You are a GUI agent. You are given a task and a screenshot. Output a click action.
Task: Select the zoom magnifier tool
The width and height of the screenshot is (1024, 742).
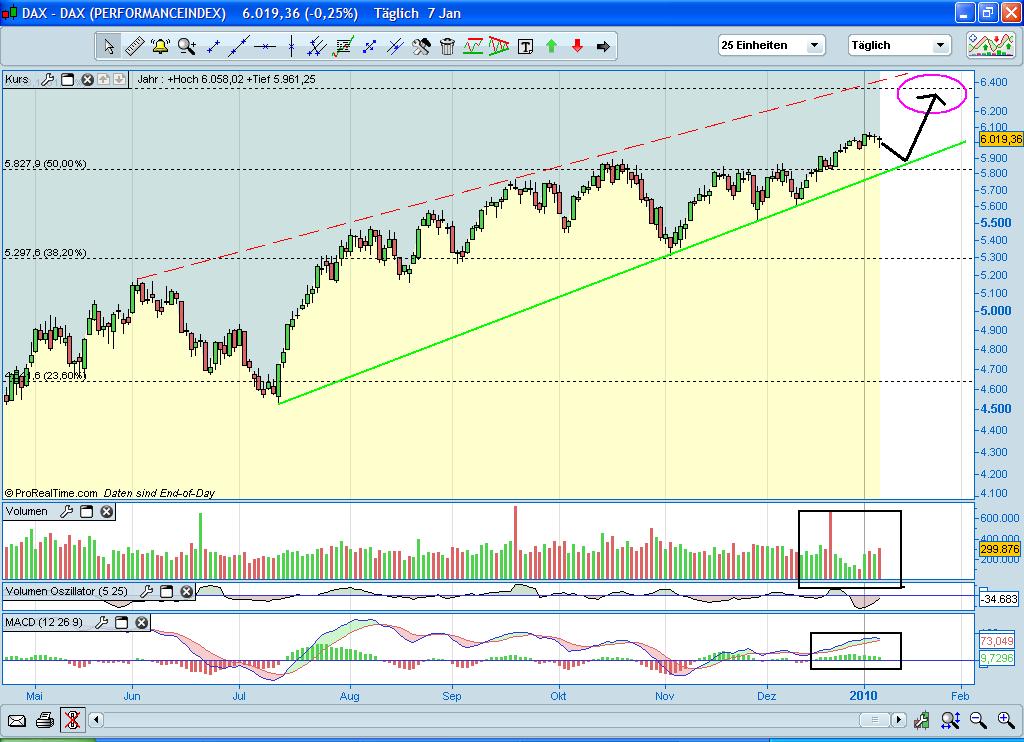pyautogui.click(x=187, y=45)
